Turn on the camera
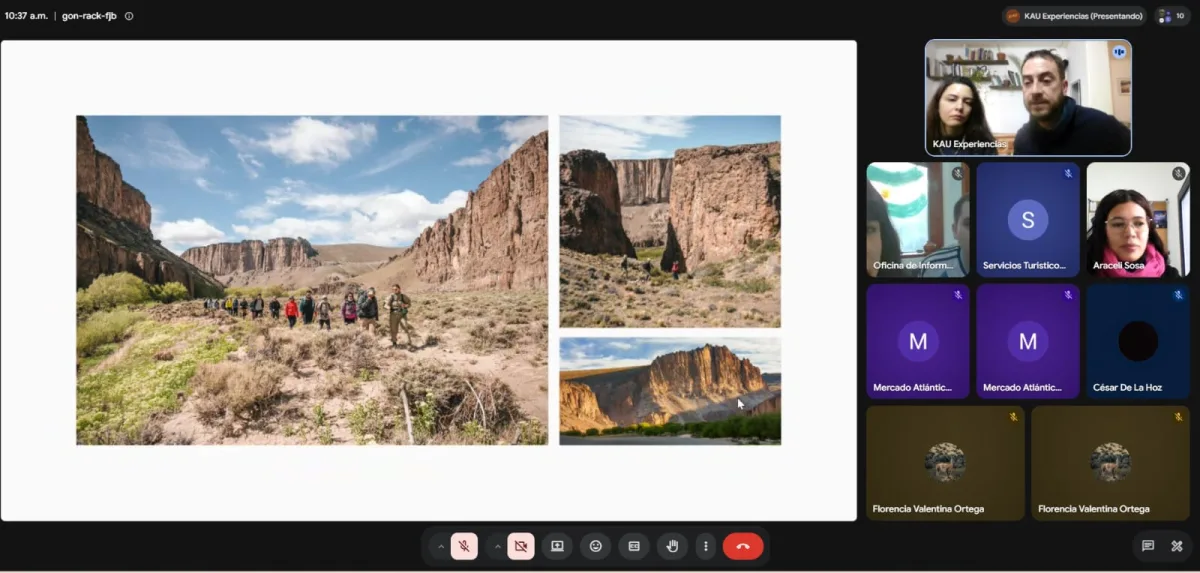Image resolution: width=1200 pixels, height=573 pixels. [521, 546]
